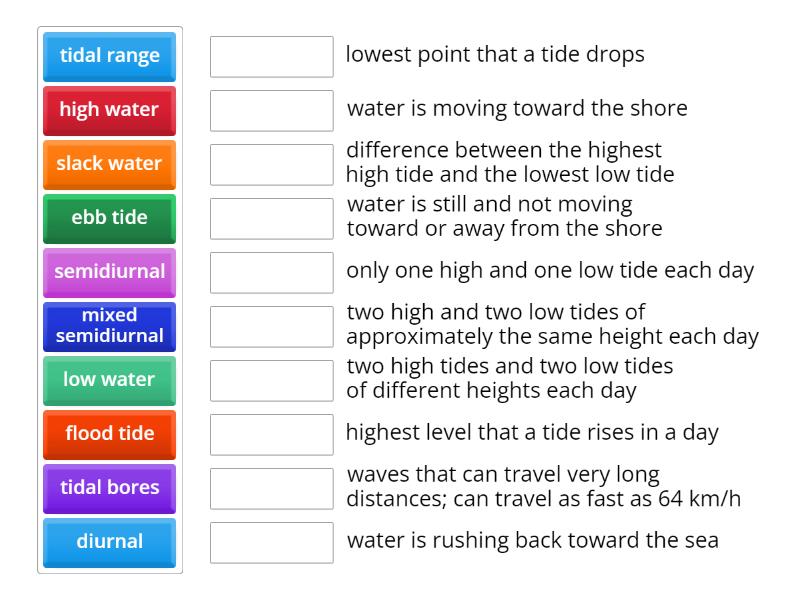The height and width of the screenshot is (600, 800).
Task: Click the orange 'slack water' tile
Action: (x=110, y=164)
